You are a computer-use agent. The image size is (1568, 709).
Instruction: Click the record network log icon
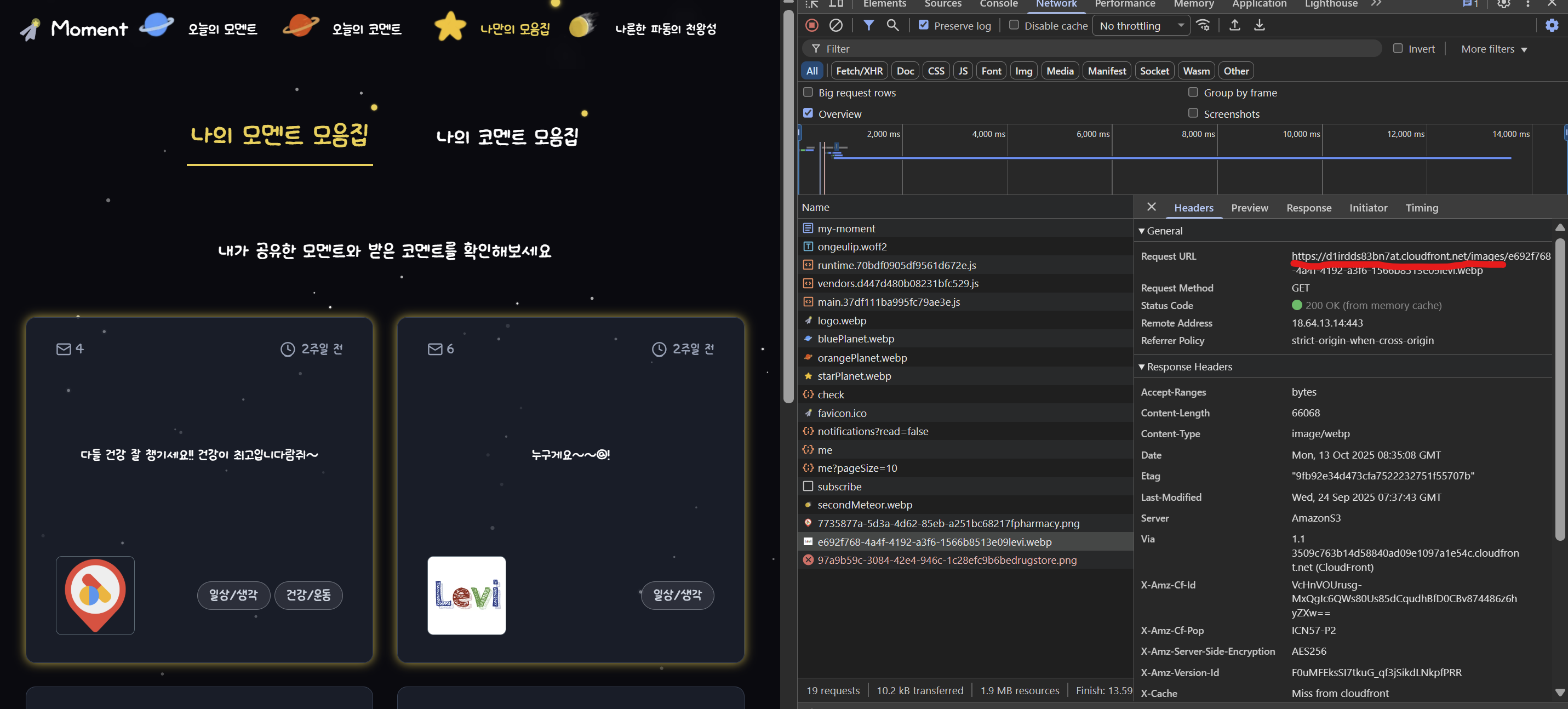pyautogui.click(x=811, y=25)
